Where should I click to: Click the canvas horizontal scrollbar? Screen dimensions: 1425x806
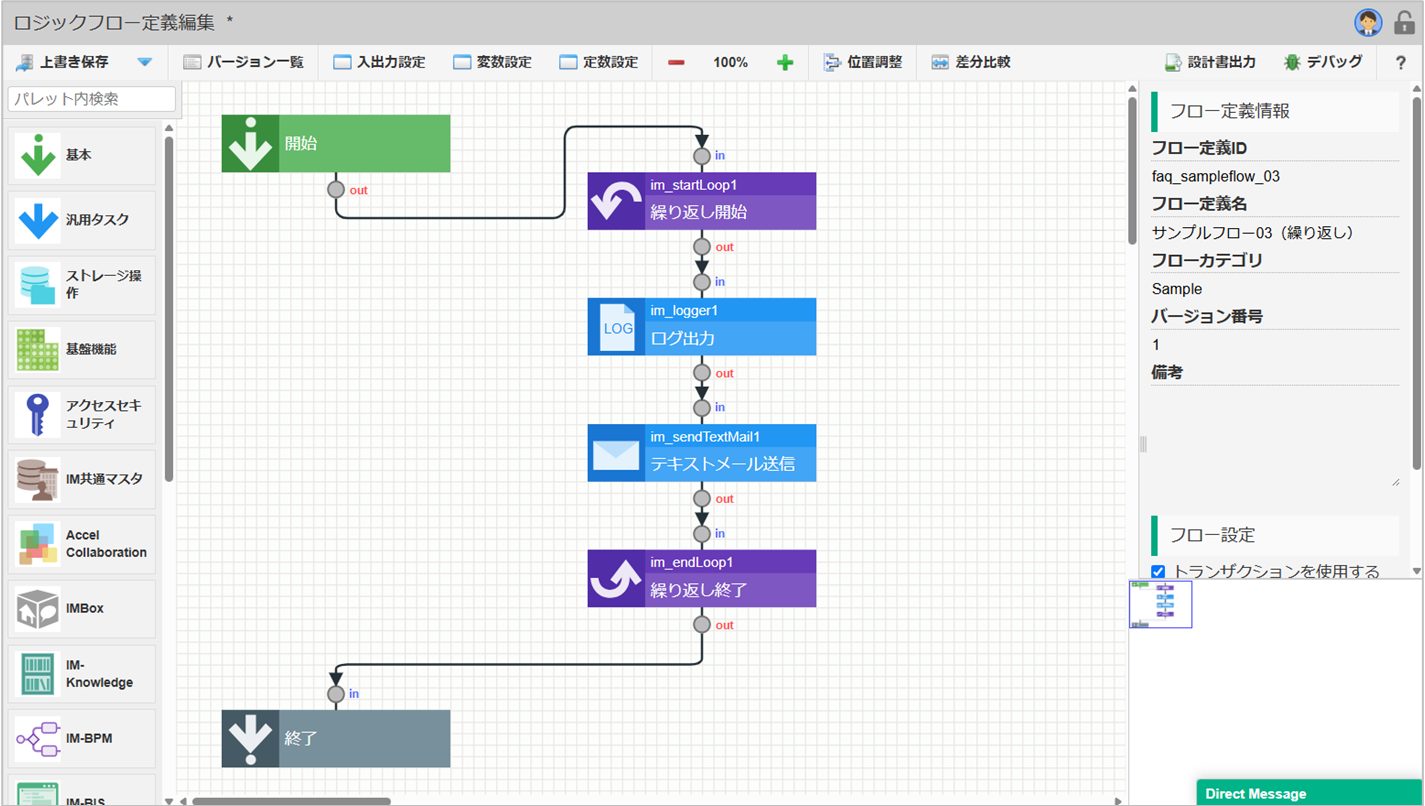coord(291,801)
